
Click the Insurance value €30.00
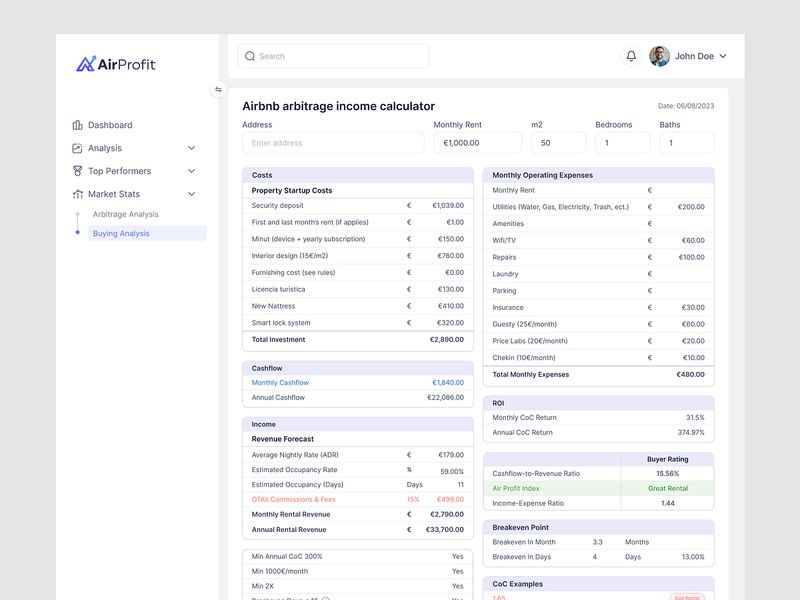coord(693,308)
